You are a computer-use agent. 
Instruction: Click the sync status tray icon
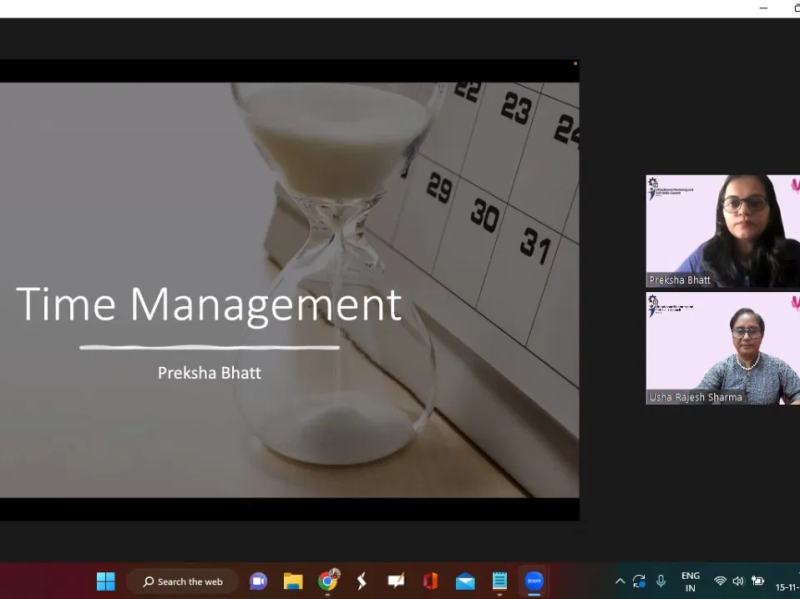pos(639,581)
